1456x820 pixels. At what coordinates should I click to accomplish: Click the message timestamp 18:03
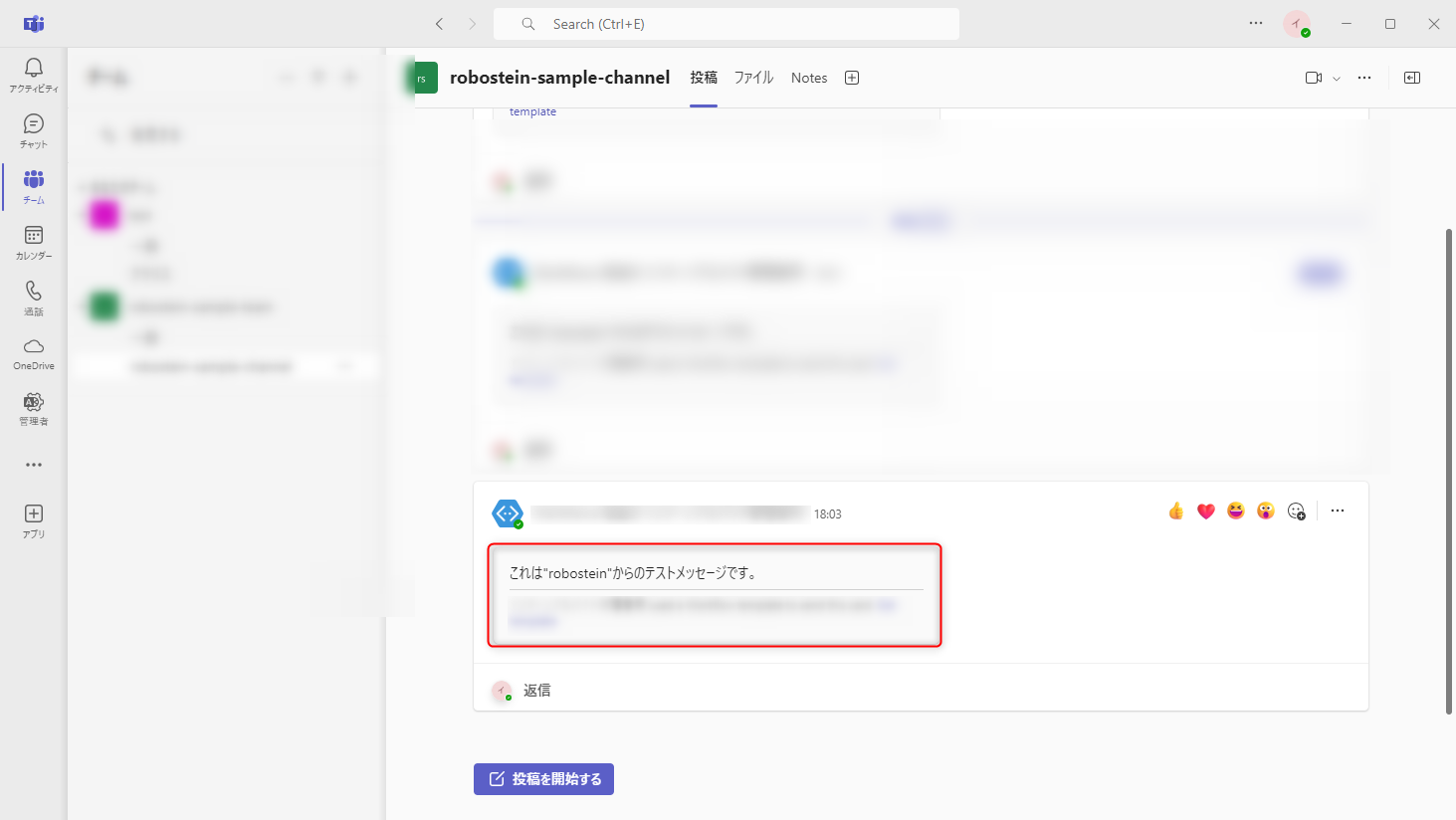tap(828, 514)
